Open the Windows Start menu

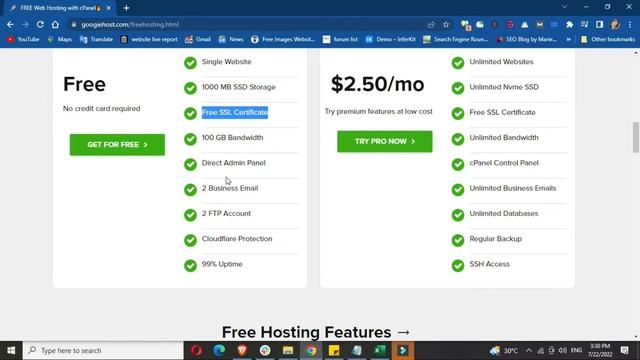click(x=11, y=350)
